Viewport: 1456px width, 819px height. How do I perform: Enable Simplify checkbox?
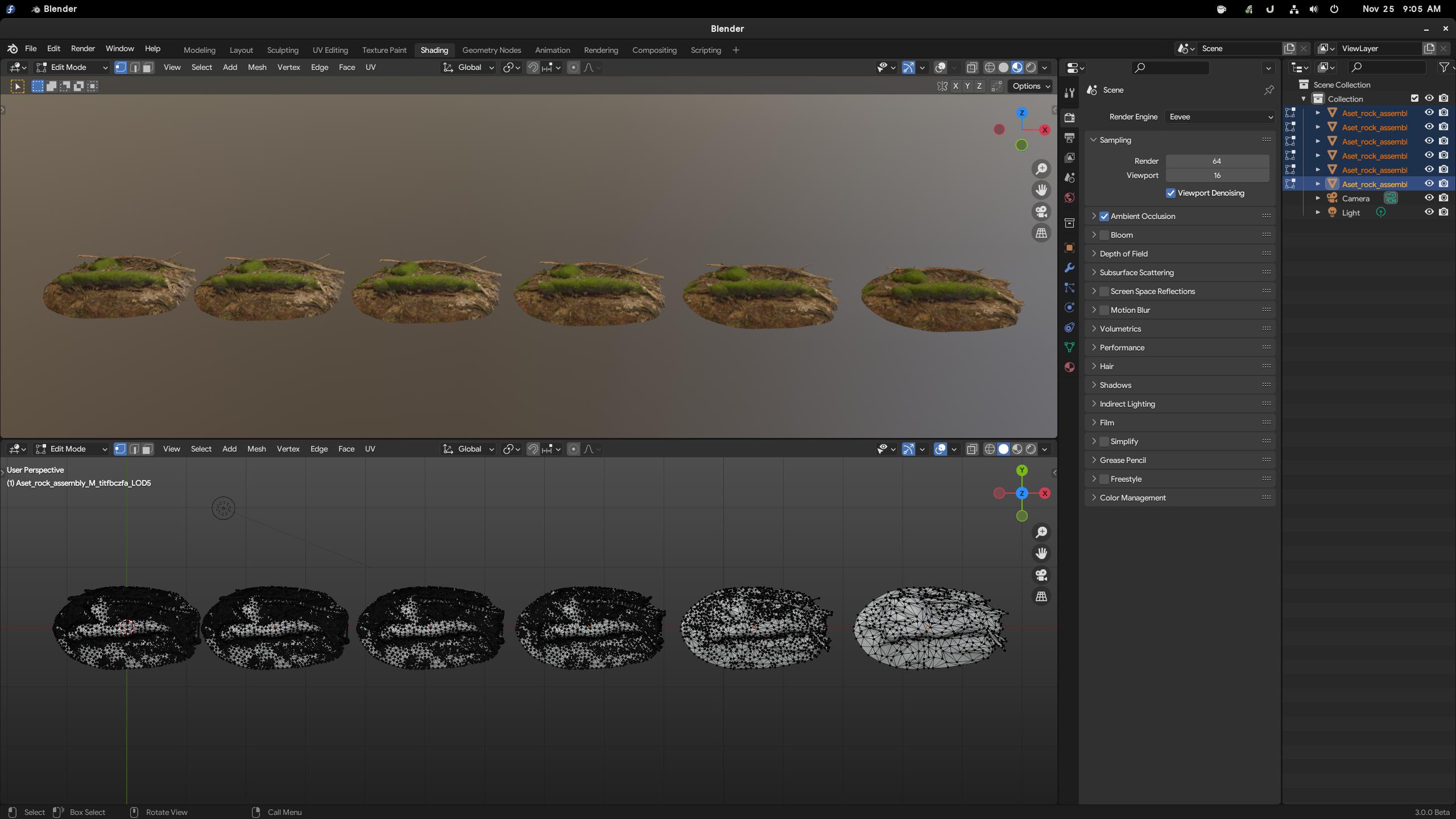(1104, 441)
